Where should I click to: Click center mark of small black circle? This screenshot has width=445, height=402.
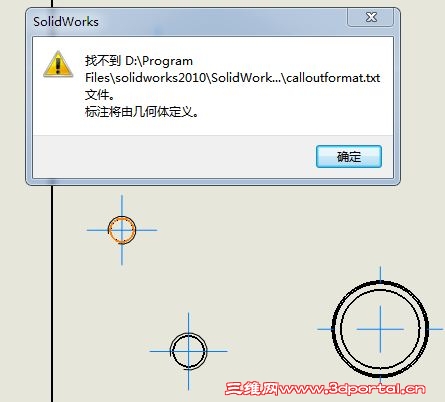[x=189, y=351]
